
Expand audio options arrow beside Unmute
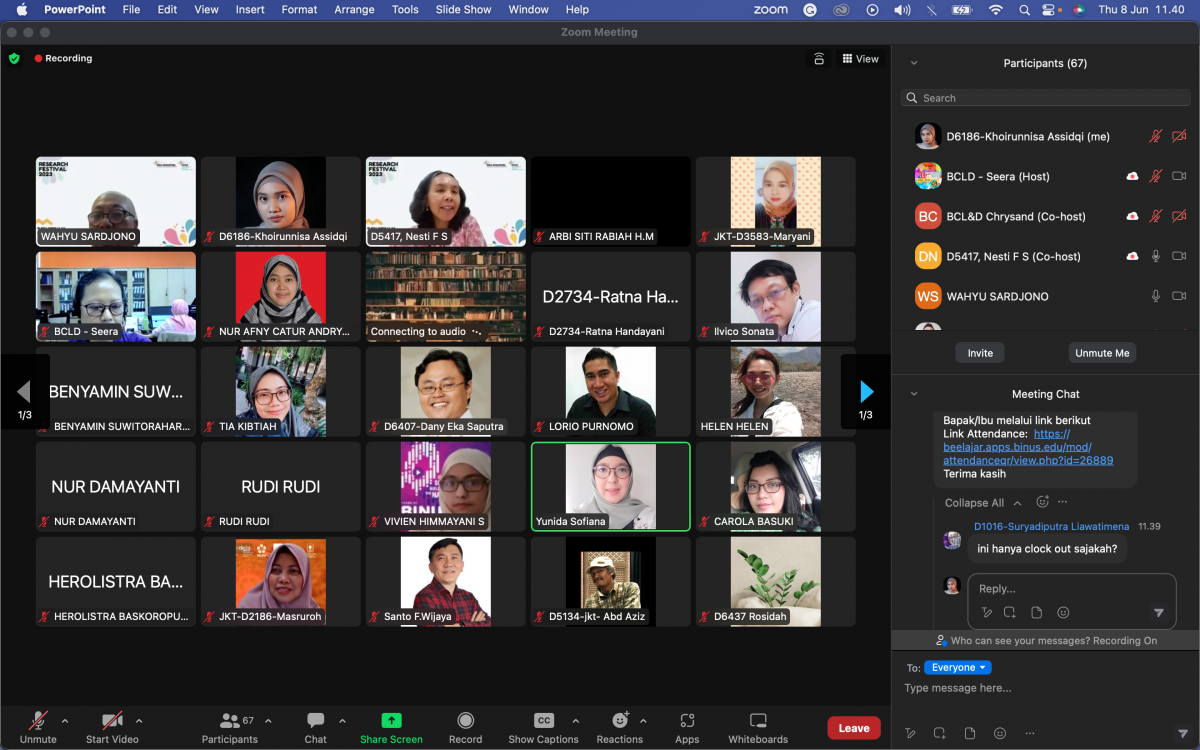[x=65, y=720]
